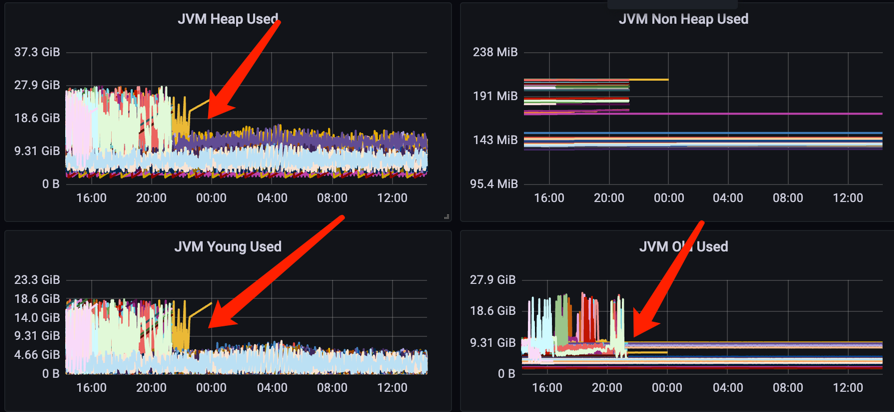Click the 08:00 time label in JVM Old Used
This screenshot has width=894, height=412.
787,387
